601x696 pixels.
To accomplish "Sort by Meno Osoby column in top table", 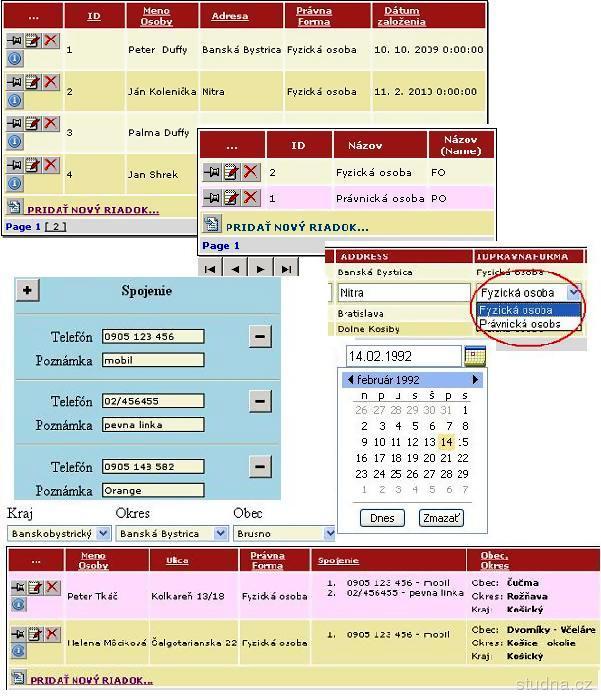I will 156,16.
